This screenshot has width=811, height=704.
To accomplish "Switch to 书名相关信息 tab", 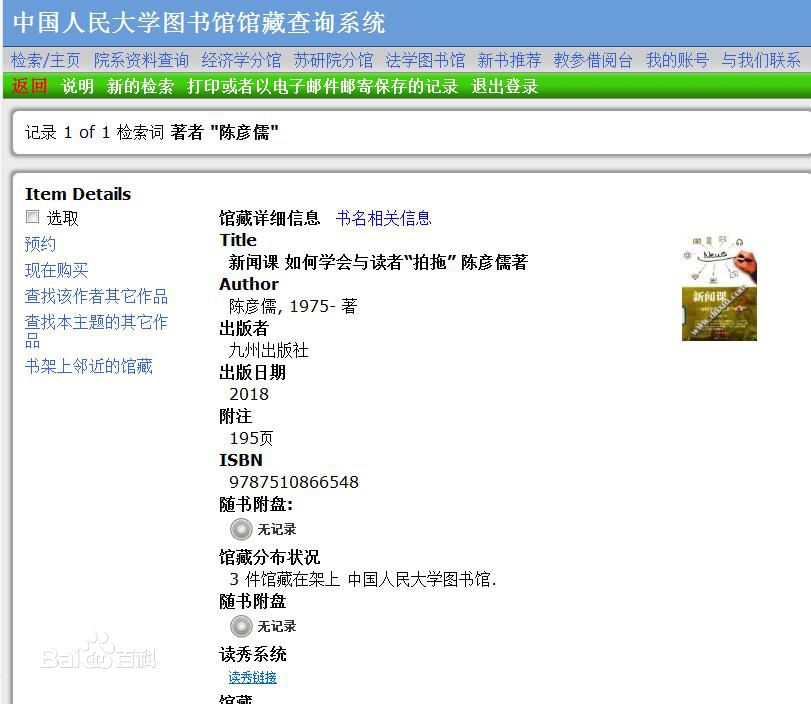I will (383, 218).
